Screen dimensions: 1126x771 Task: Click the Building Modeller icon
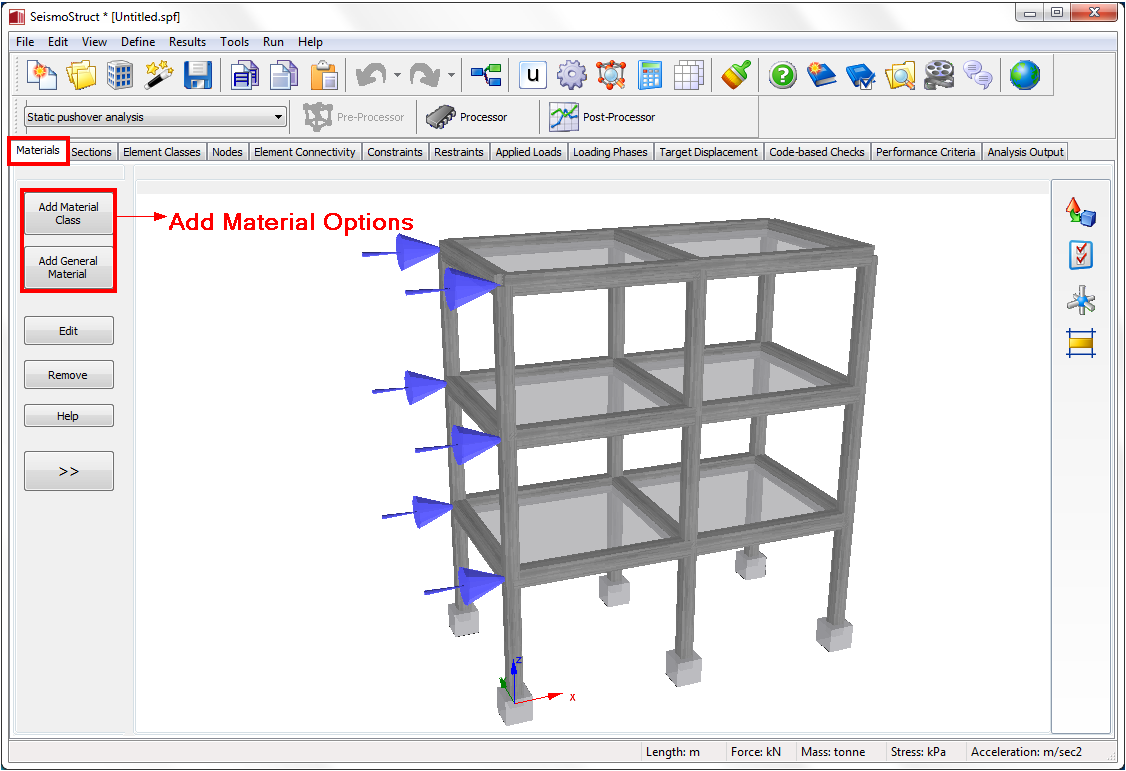coord(120,75)
